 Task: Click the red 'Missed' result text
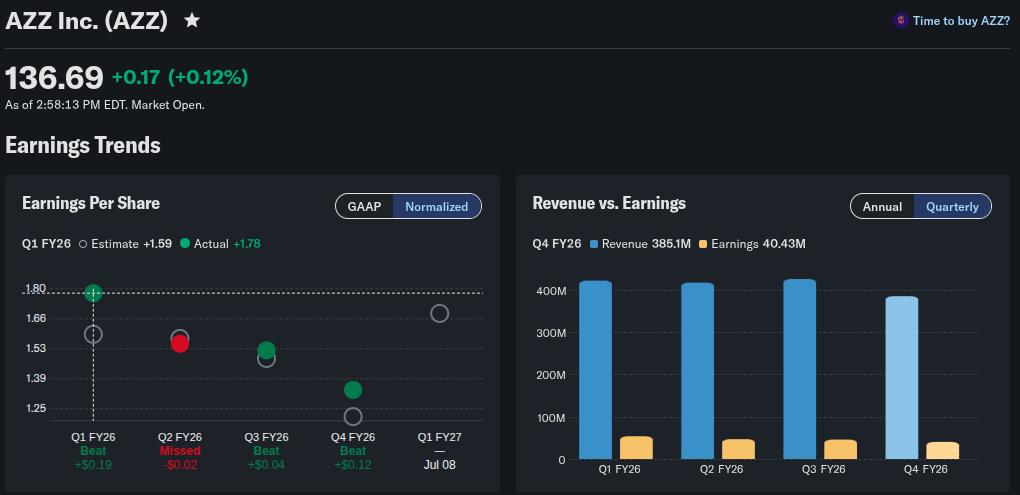[x=180, y=451]
